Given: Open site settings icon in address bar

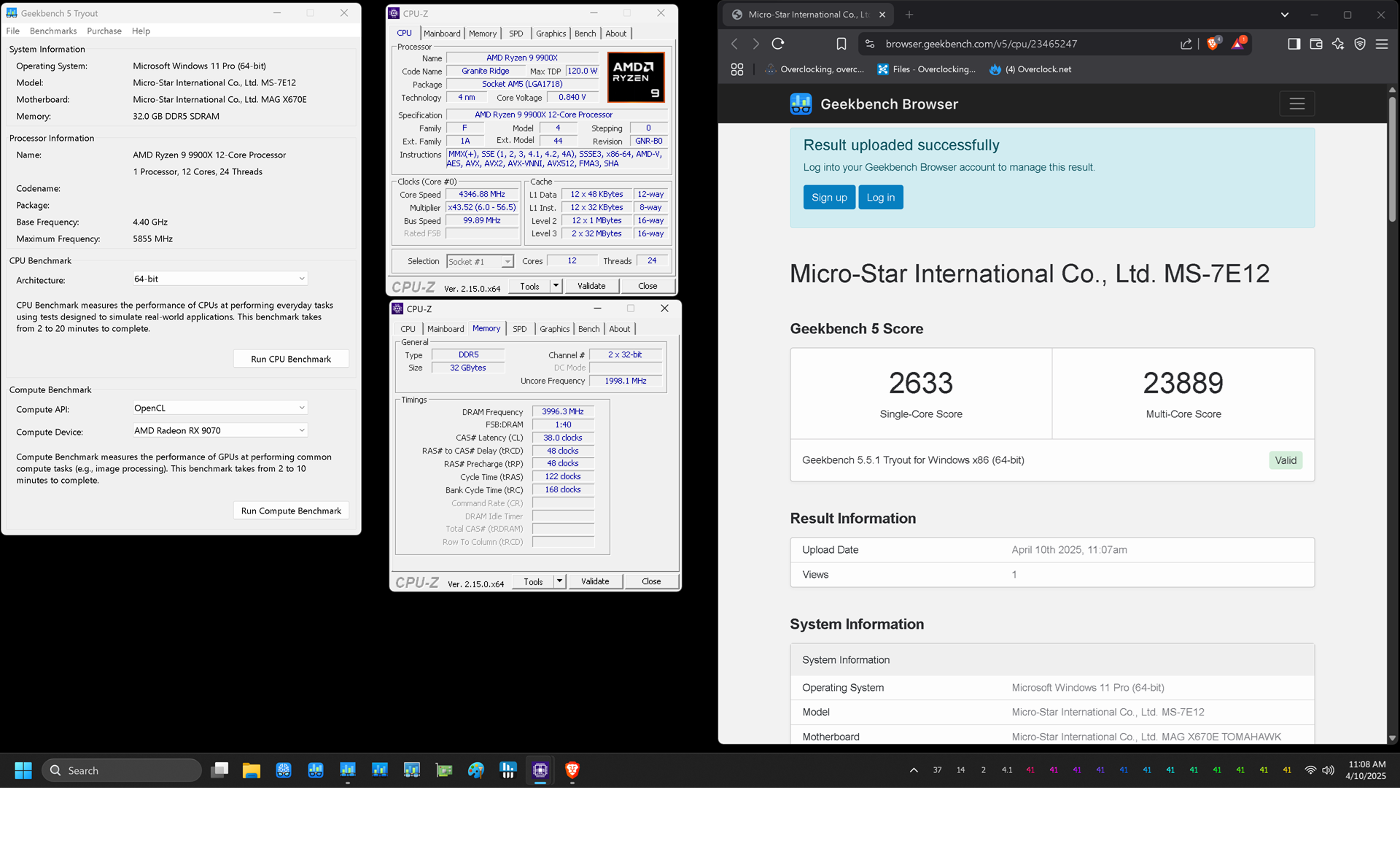Looking at the screenshot, I should pos(870,44).
